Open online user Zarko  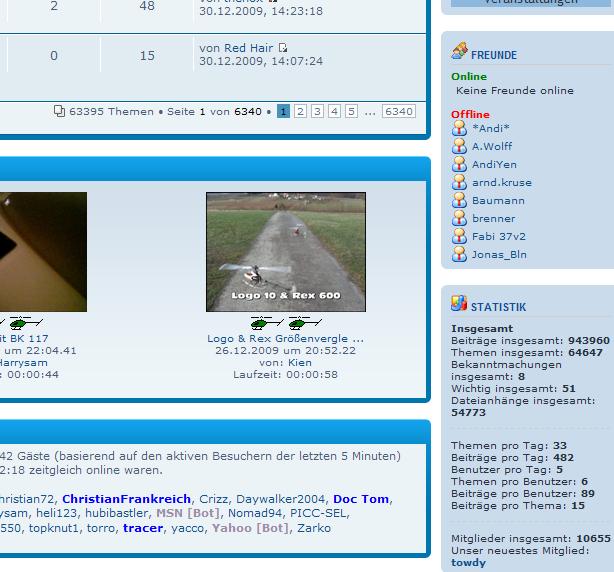pyautogui.click(x=314, y=528)
